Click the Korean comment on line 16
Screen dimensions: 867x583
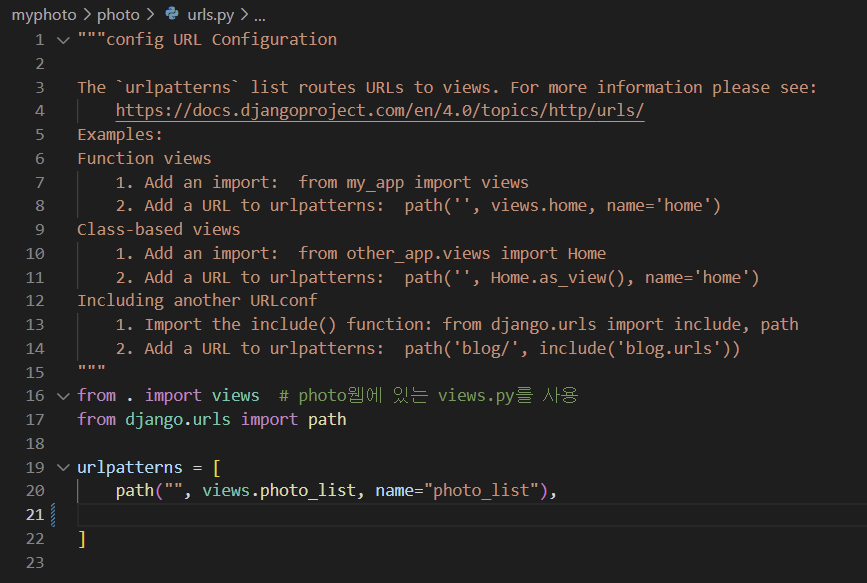coord(429,395)
